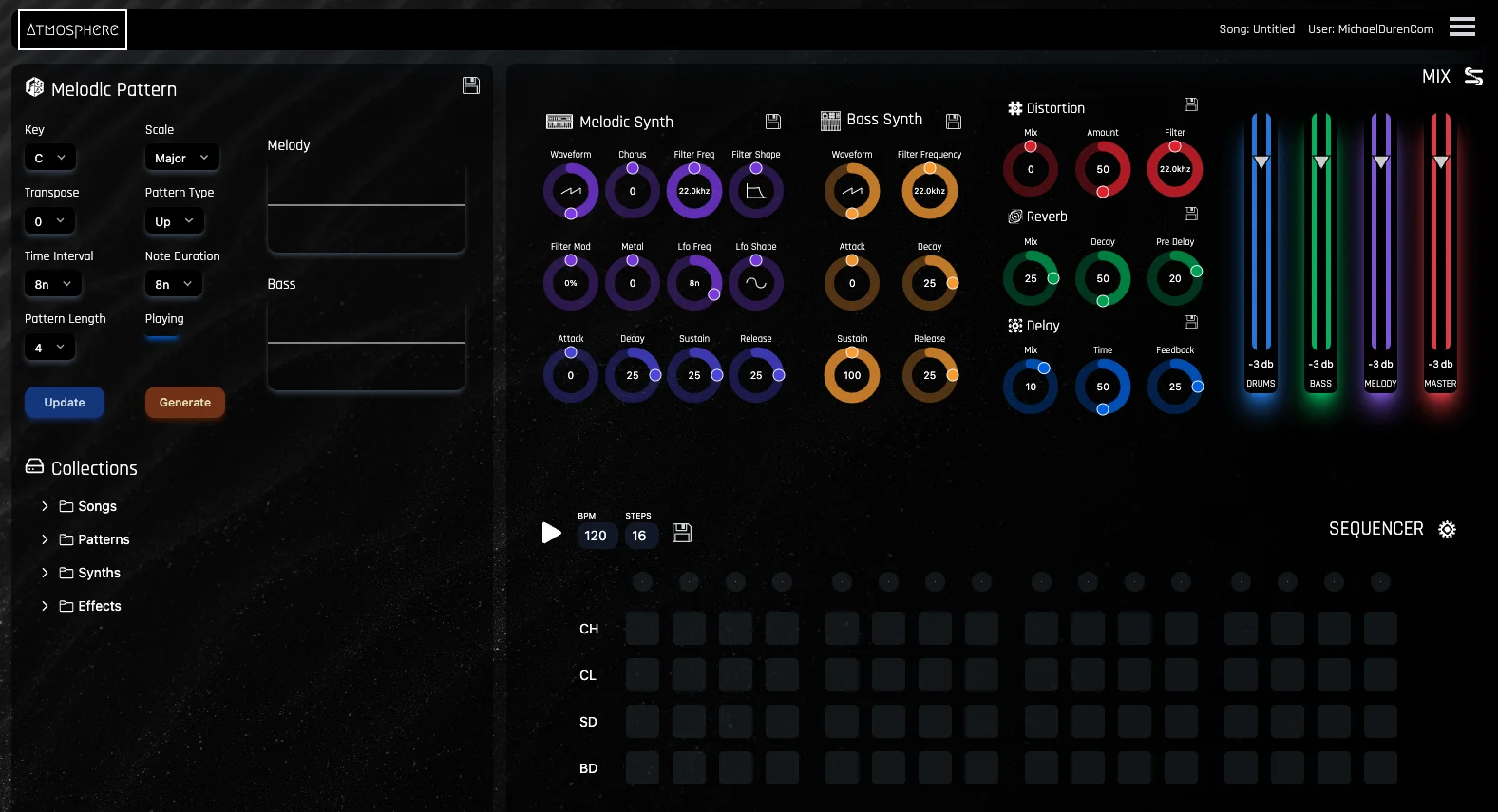This screenshot has width=1498, height=812.
Task: Click the BPM field showing 120
Action: coord(596,536)
